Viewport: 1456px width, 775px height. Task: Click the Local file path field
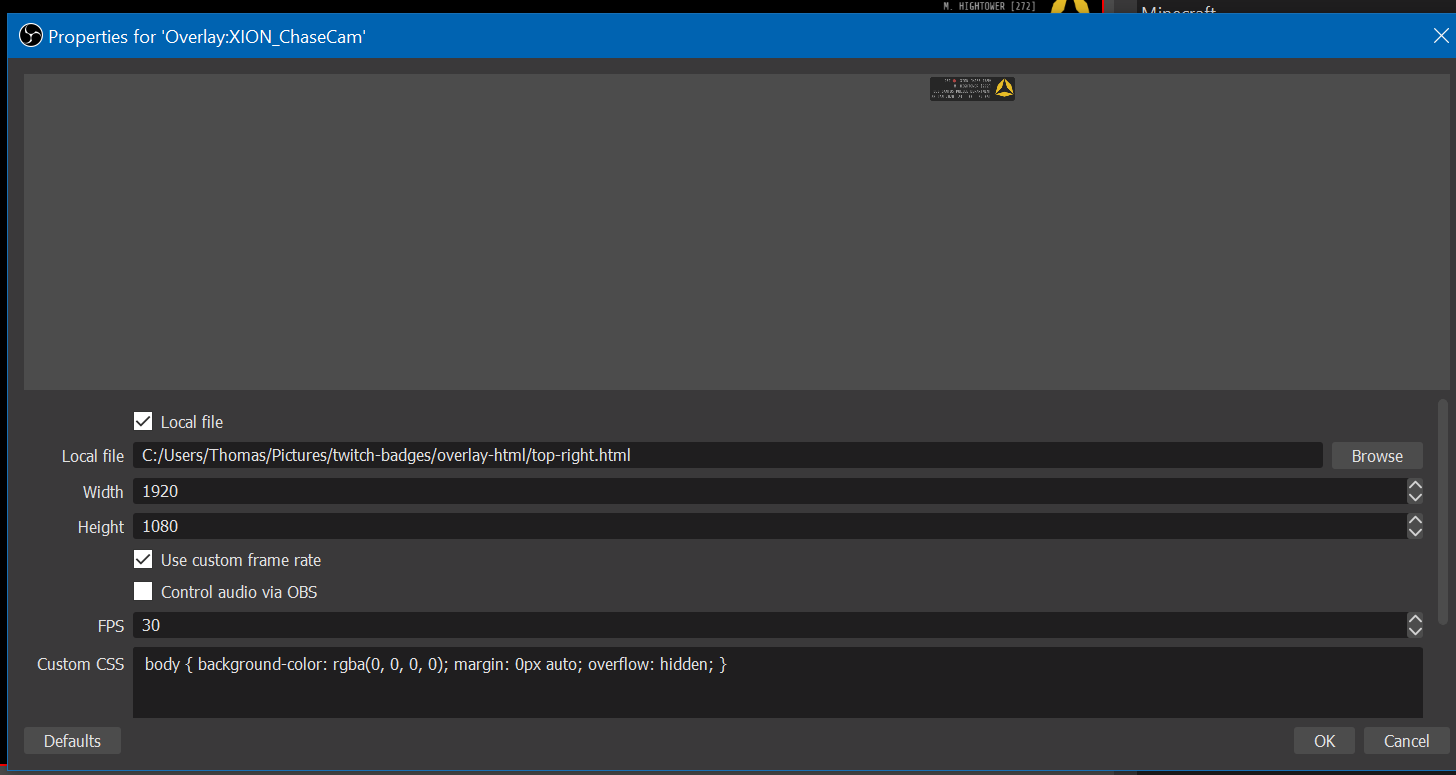click(728, 456)
